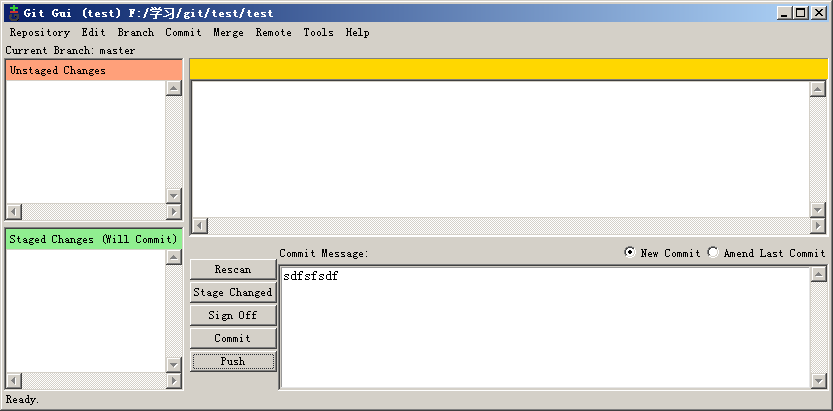Click the Rescan button

point(233,269)
